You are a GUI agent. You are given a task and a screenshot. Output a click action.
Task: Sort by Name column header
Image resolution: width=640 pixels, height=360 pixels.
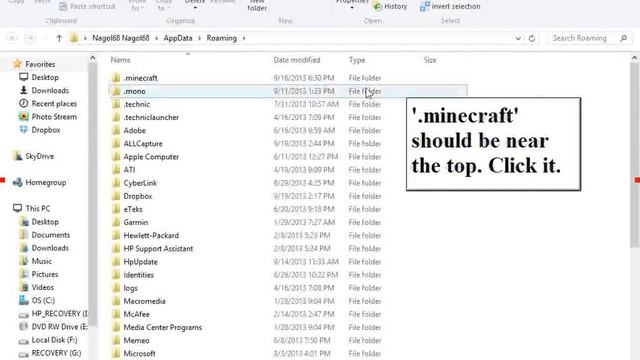(120, 60)
